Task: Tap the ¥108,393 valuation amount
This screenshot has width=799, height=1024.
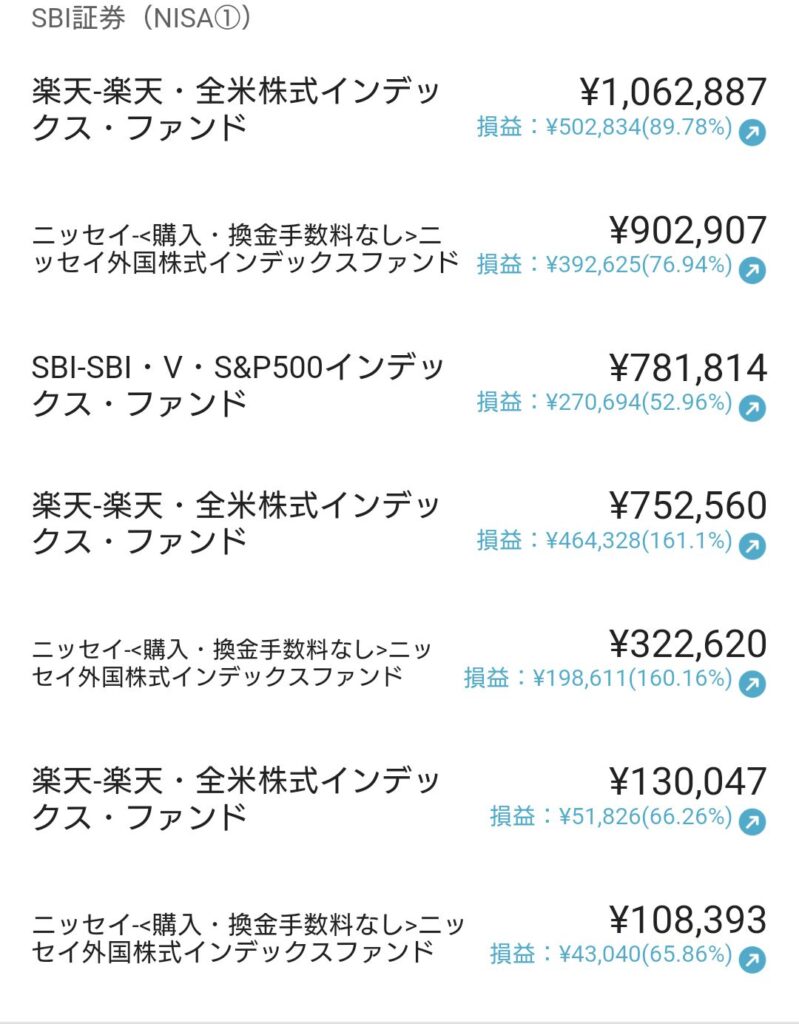Action: (688, 920)
